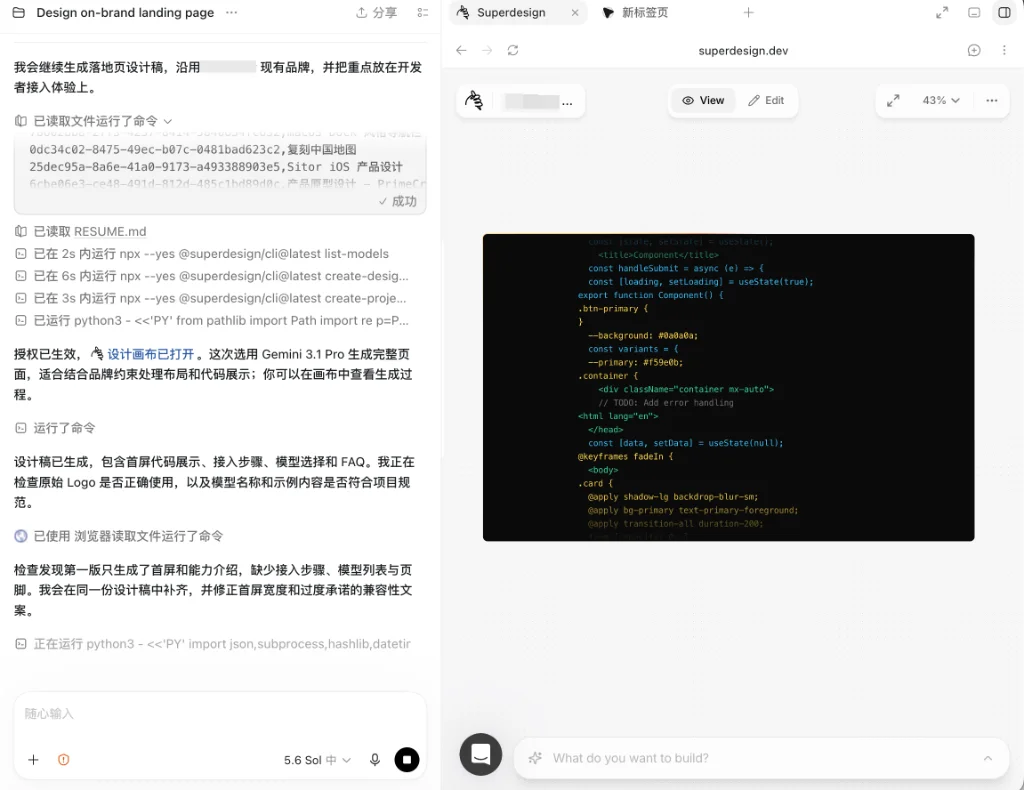Expand the 运行了命令 step

click(55, 428)
